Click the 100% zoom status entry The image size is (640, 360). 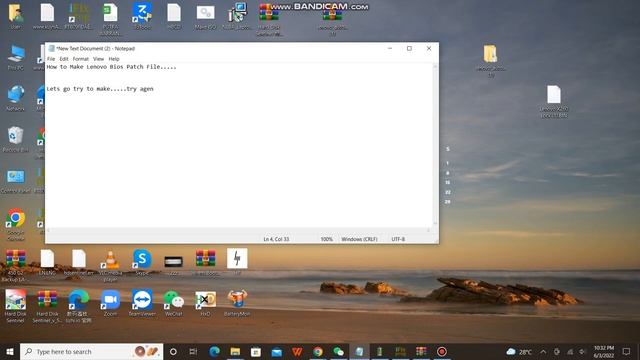click(327, 239)
